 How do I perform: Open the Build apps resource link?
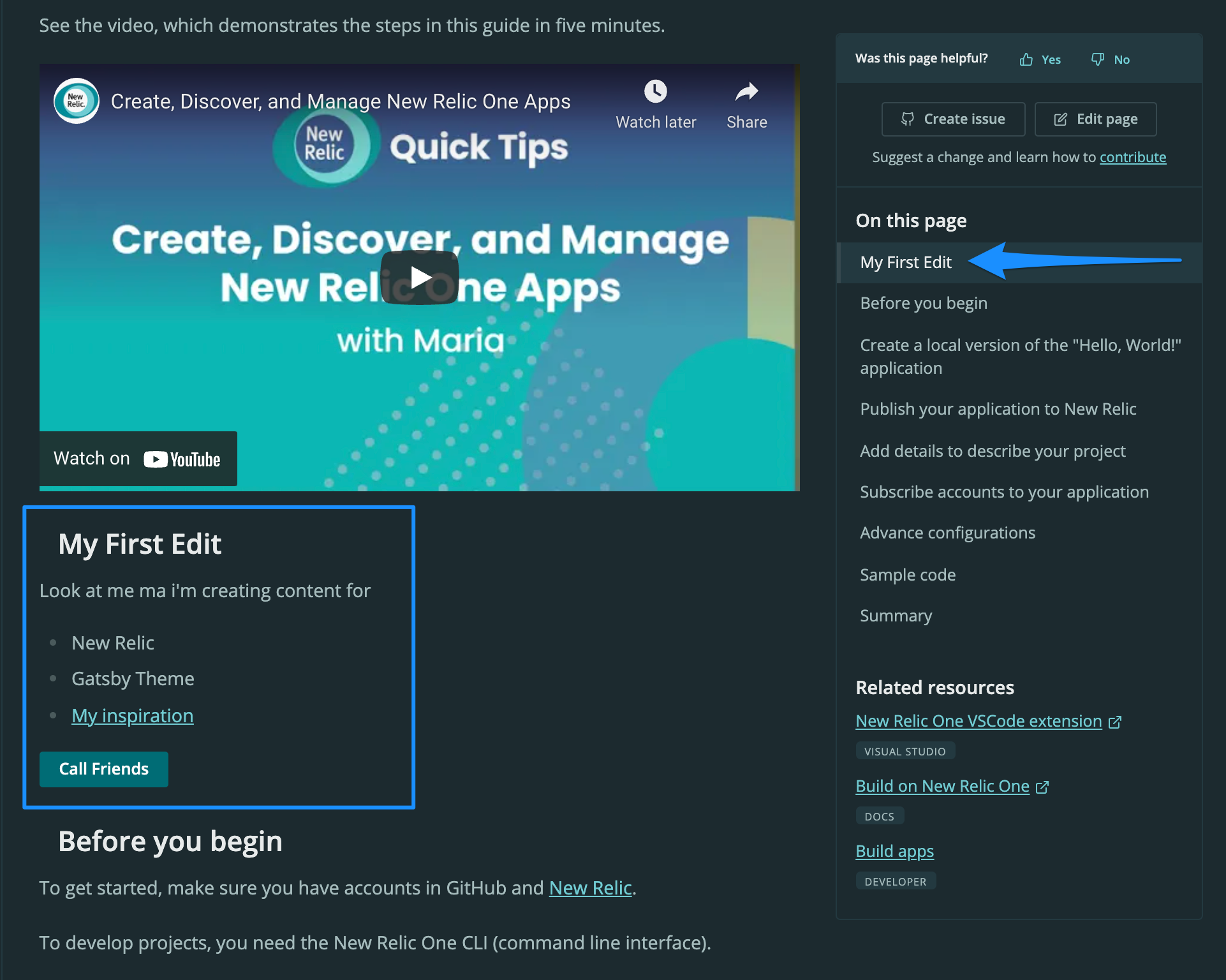pyautogui.click(x=894, y=851)
